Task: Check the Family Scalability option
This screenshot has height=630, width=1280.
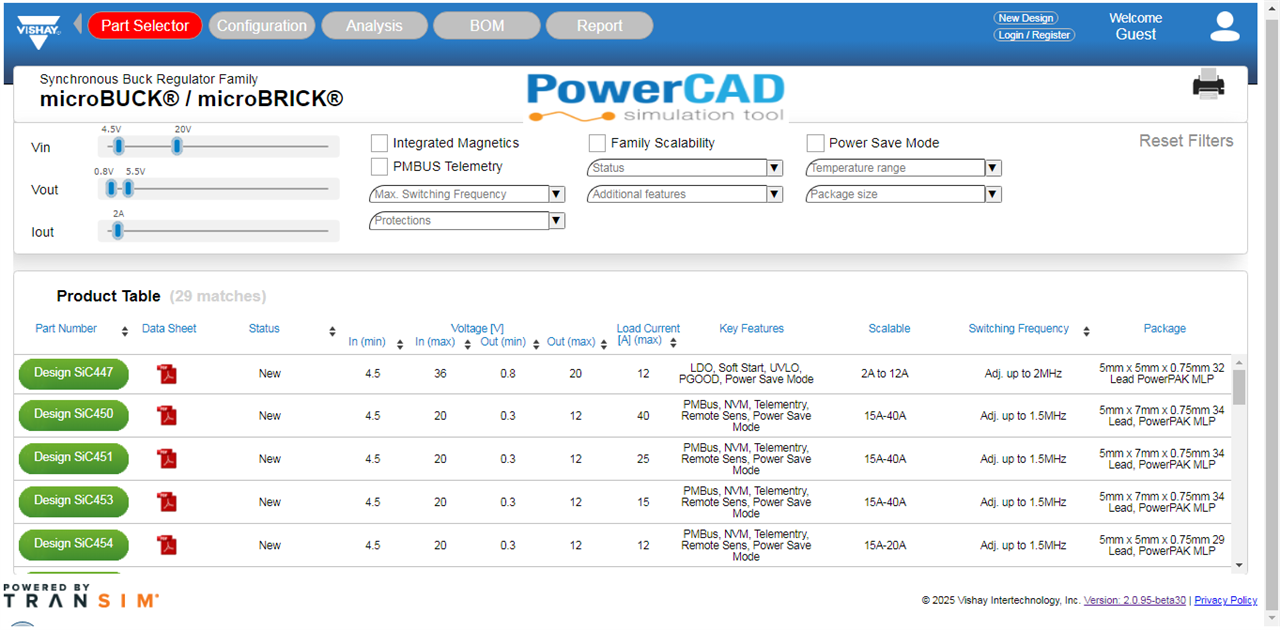Action: [597, 143]
